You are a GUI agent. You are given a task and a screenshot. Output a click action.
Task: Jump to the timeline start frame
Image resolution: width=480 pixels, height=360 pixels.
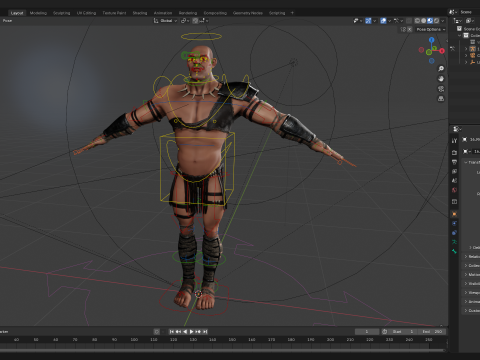tap(172, 332)
